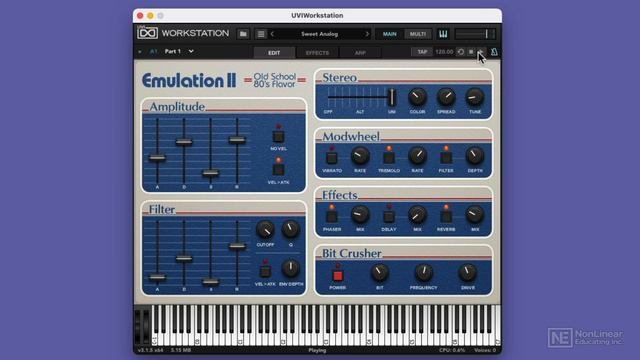Click the Amplitude release (R) slider
The height and width of the screenshot is (360, 640).
click(237, 140)
